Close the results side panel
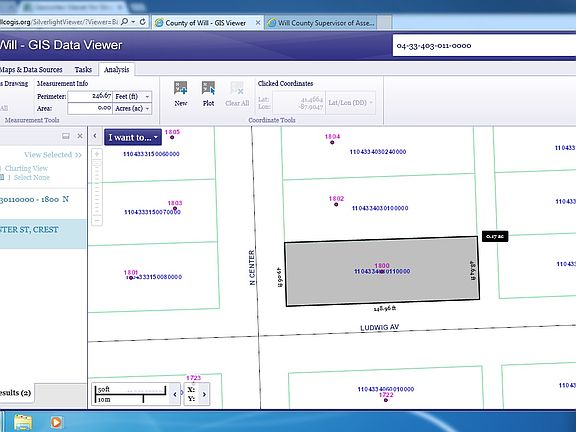 (80, 136)
